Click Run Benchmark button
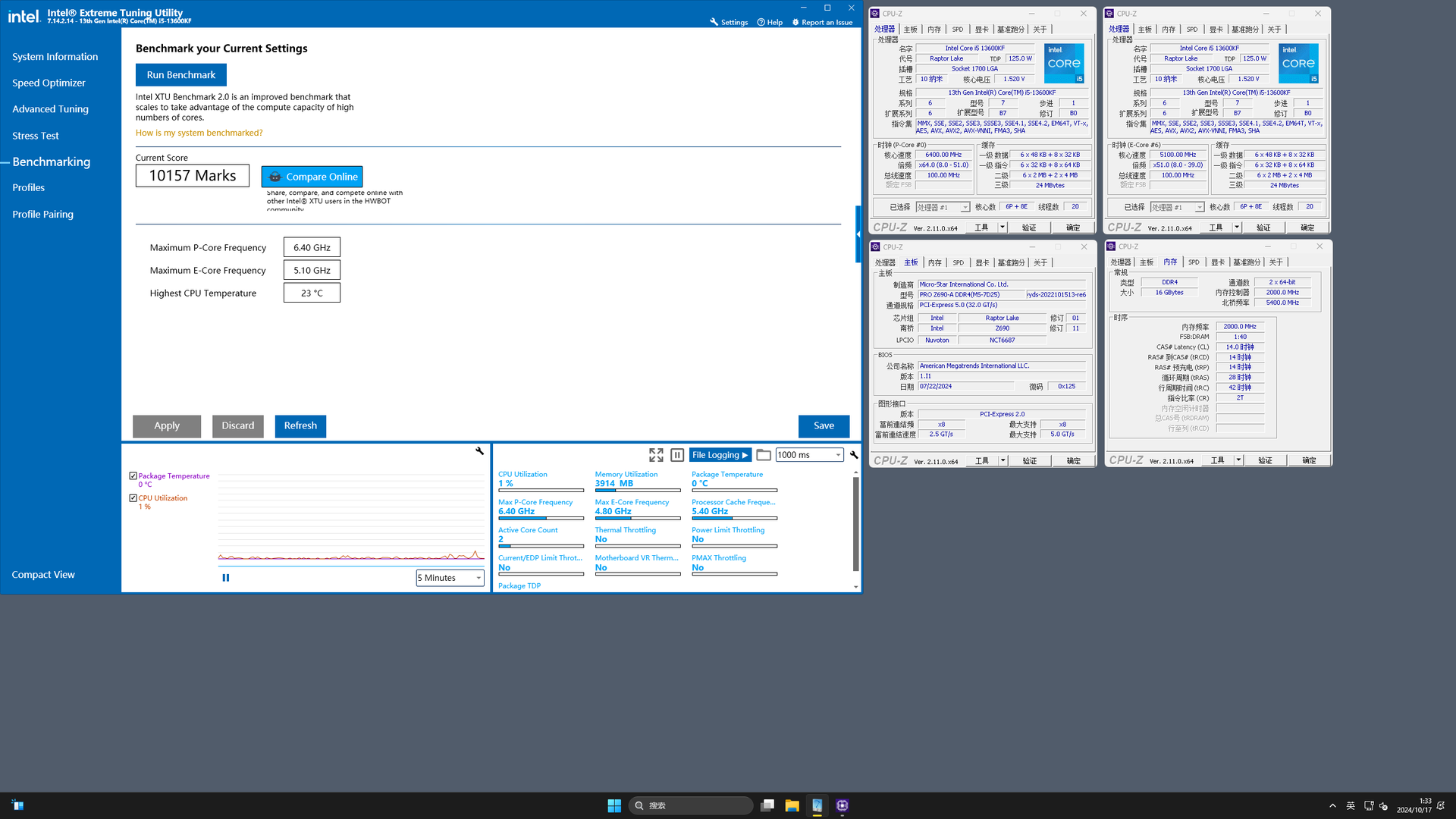1456x819 pixels. click(181, 75)
